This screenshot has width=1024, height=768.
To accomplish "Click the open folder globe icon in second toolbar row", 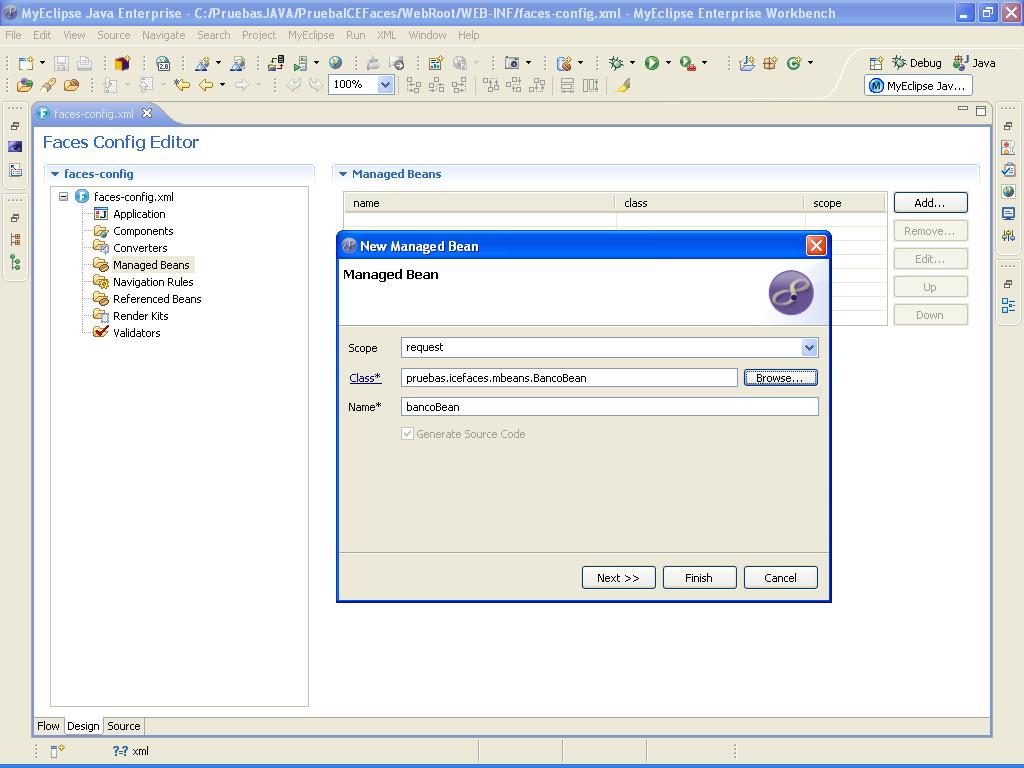I will 25,84.
